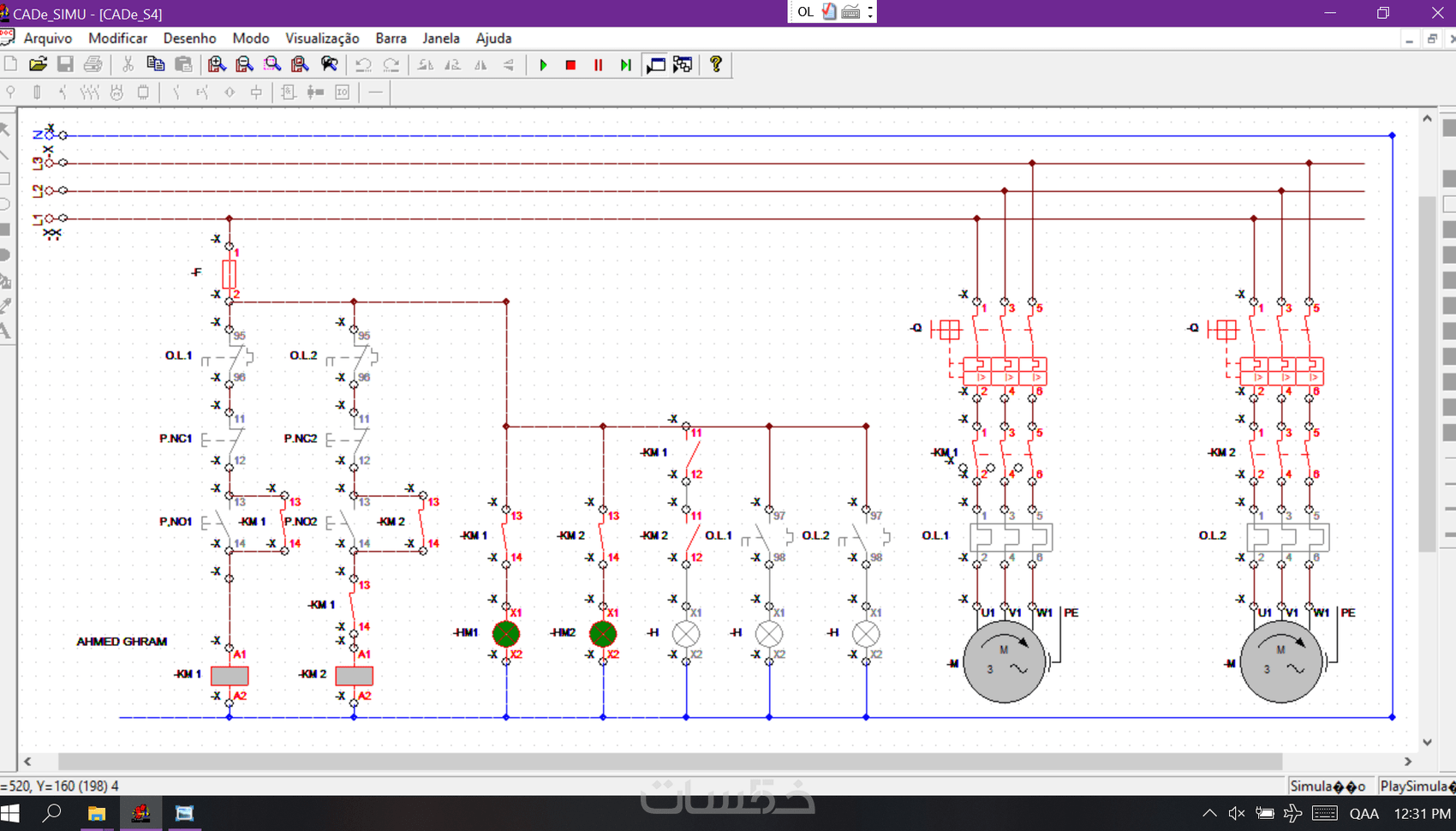The image size is (1456, 831).
Task: Copy selection using the copy icon
Action: click(155, 64)
